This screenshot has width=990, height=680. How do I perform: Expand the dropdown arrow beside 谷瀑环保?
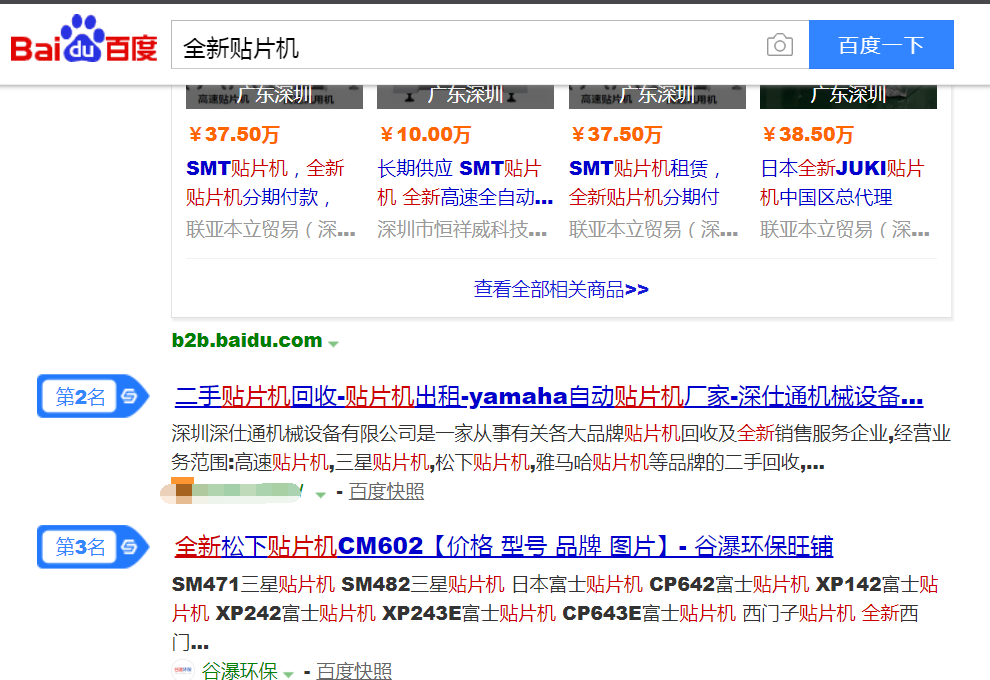288,674
